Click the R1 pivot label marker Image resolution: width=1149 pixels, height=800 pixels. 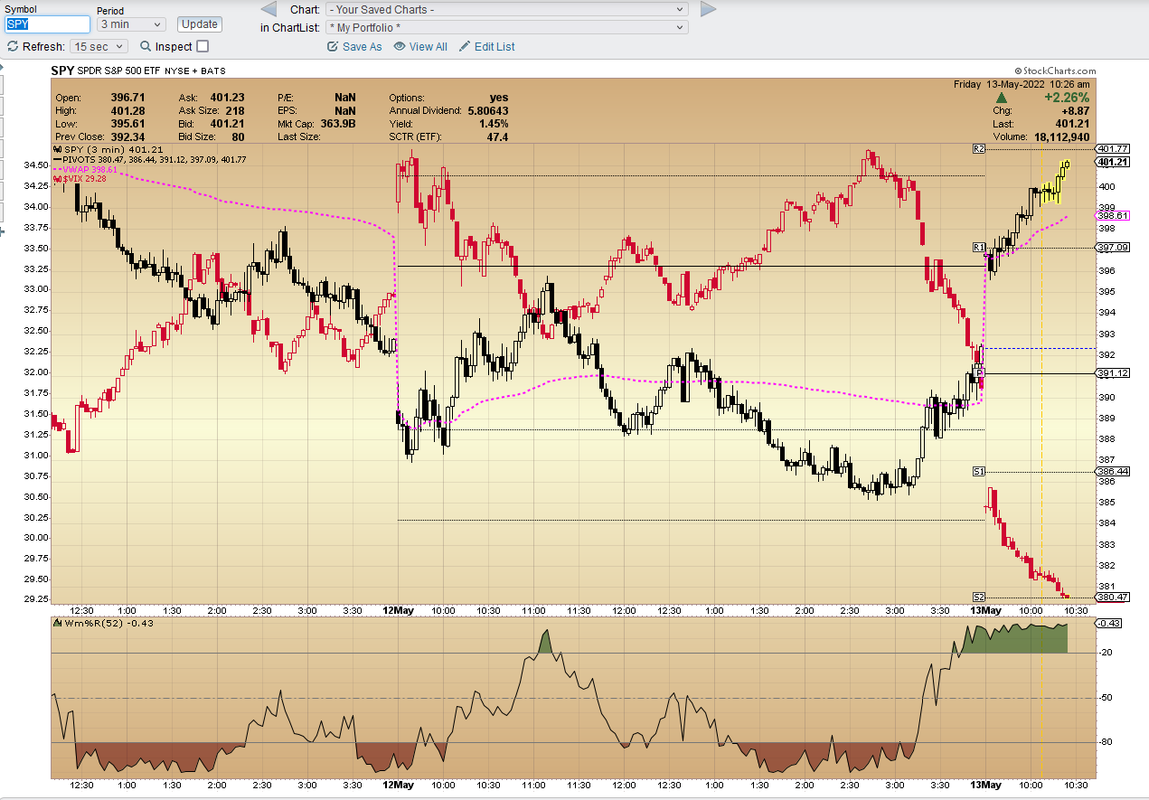pos(978,247)
